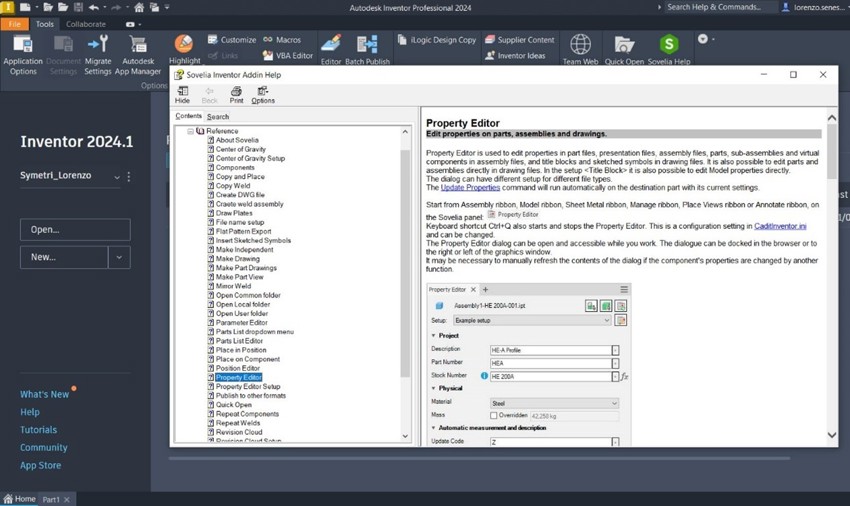Hide the help navigation pane

[182, 95]
